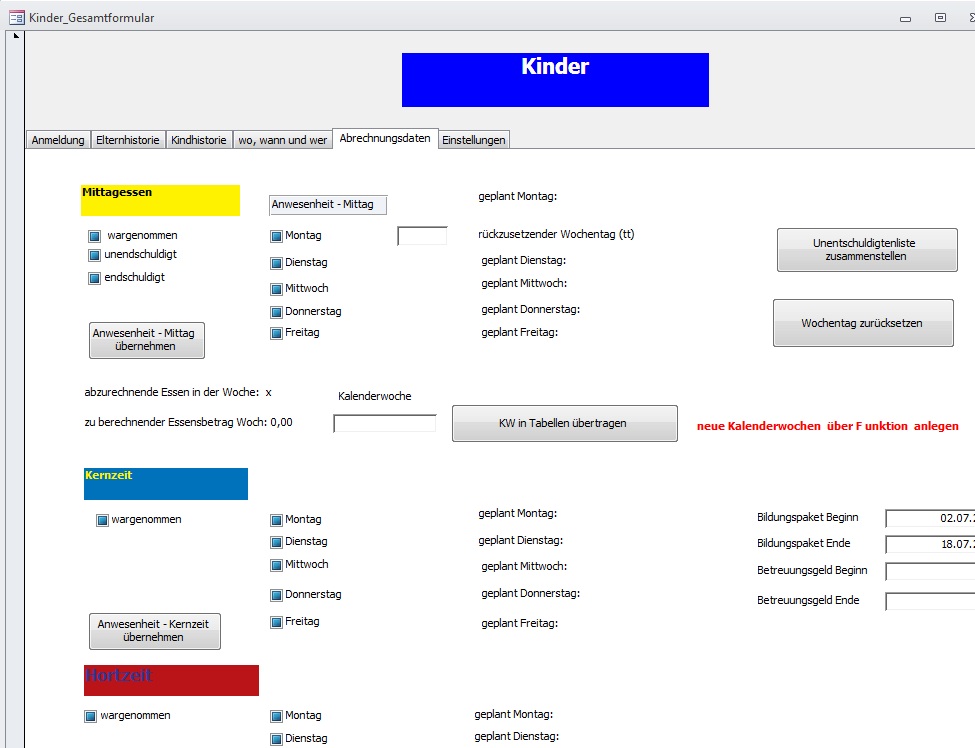Select the wo, wann und wer tab
Viewport: 975px width, 748px height.
coord(282,141)
